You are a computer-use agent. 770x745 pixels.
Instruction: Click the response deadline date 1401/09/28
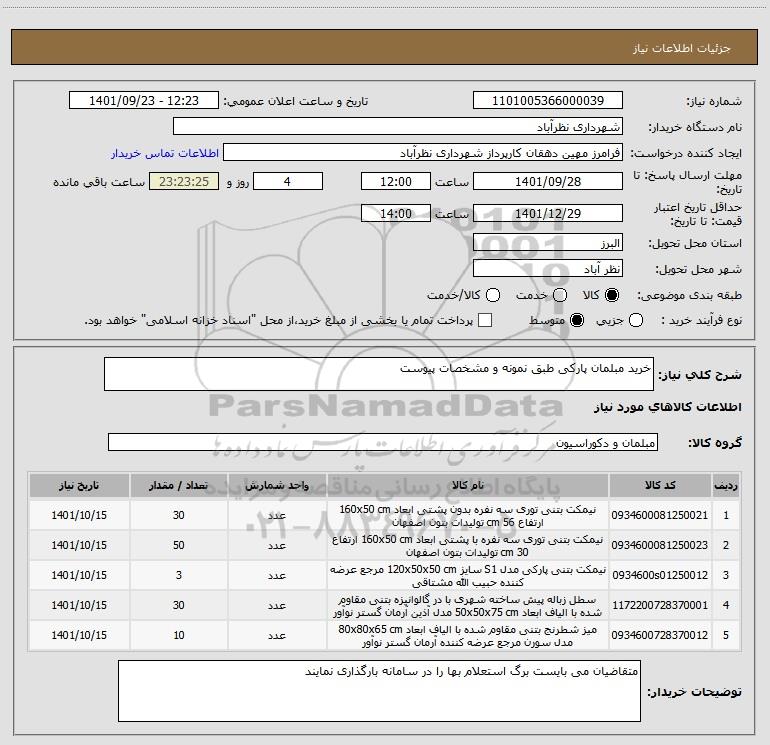[548, 181]
